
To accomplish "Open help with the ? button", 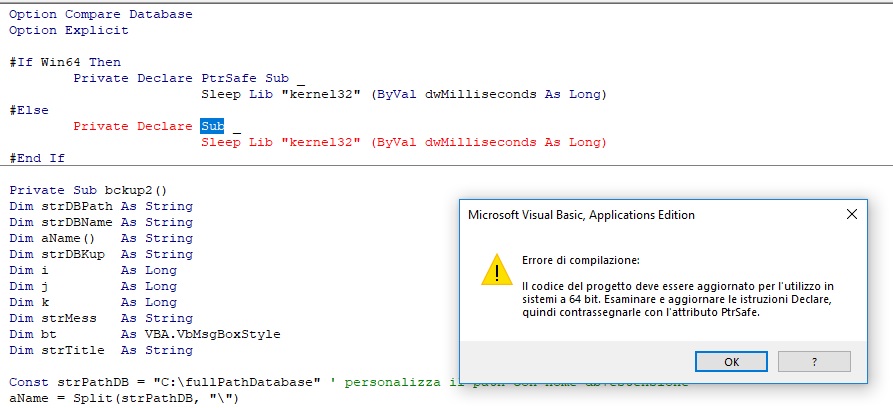I will click(814, 362).
